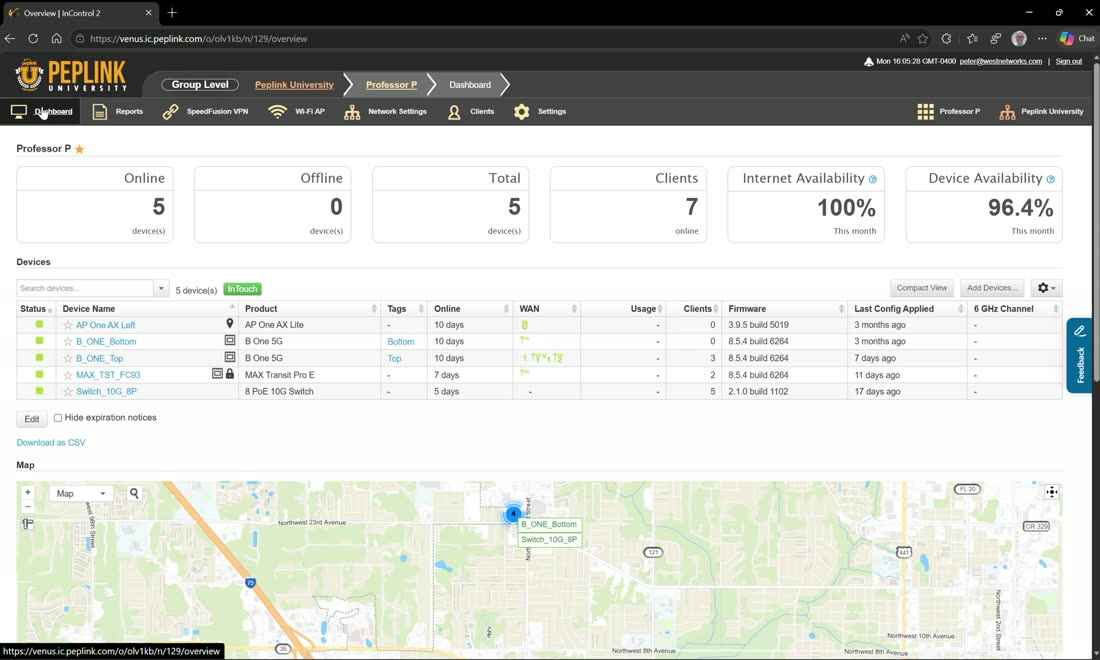The image size is (1100, 660).
Task: Filter by the Top tag
Action: [x=394, y=358]
